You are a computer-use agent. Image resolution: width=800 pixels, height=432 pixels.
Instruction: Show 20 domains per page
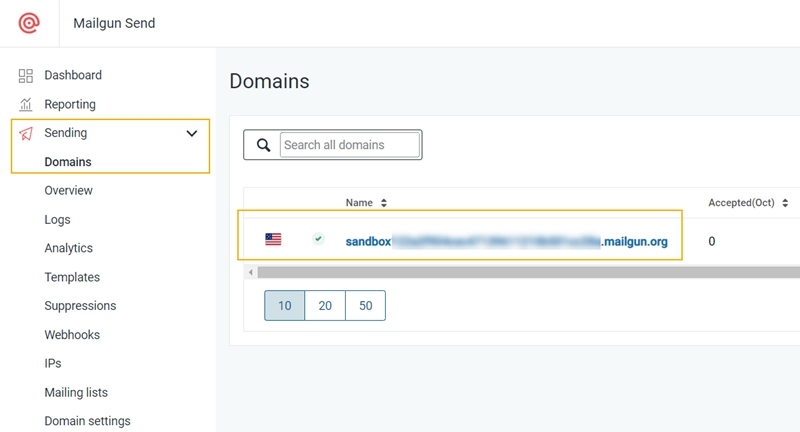(x=325, y=306)
